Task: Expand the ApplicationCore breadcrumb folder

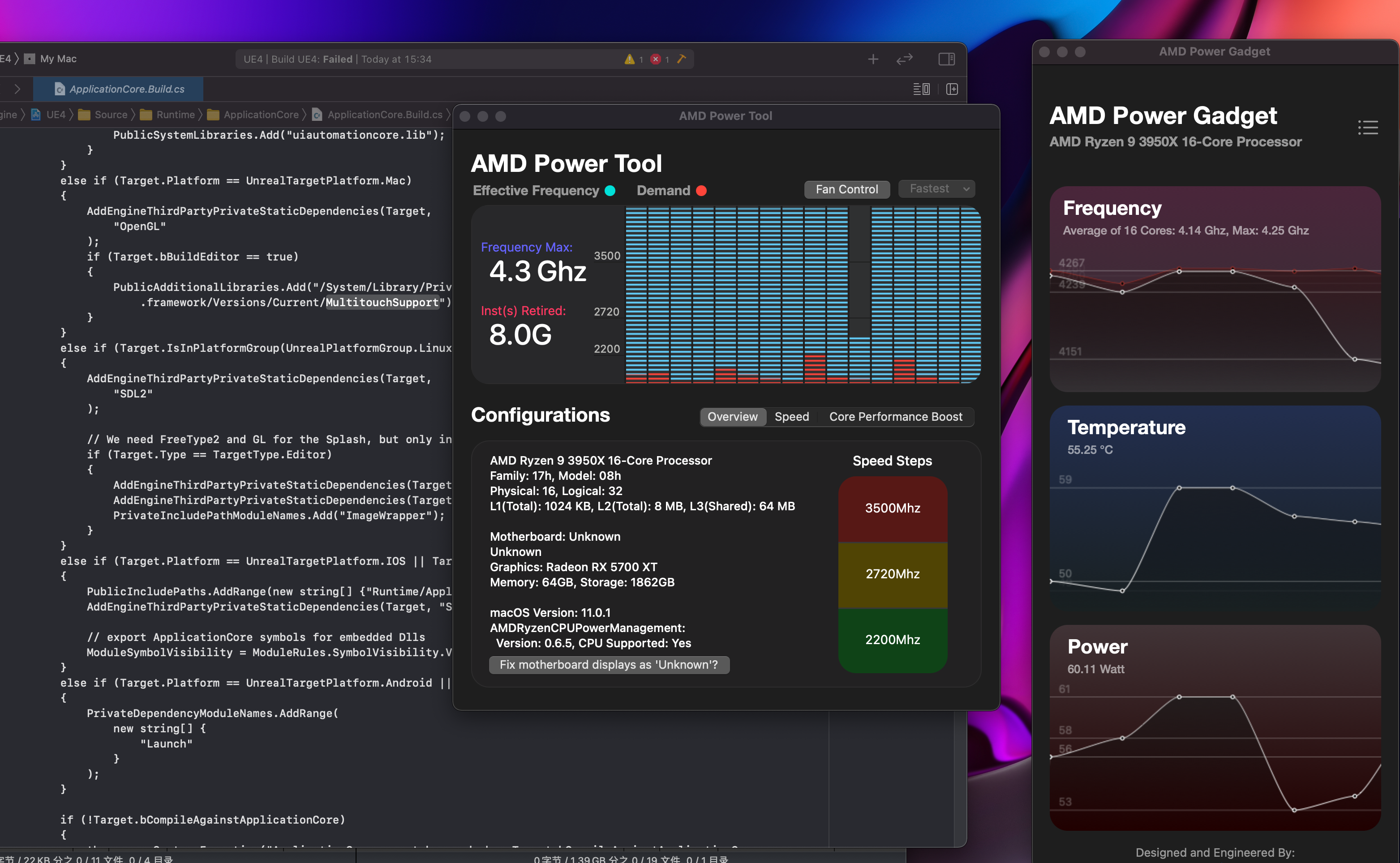Action: click(253, 115)
